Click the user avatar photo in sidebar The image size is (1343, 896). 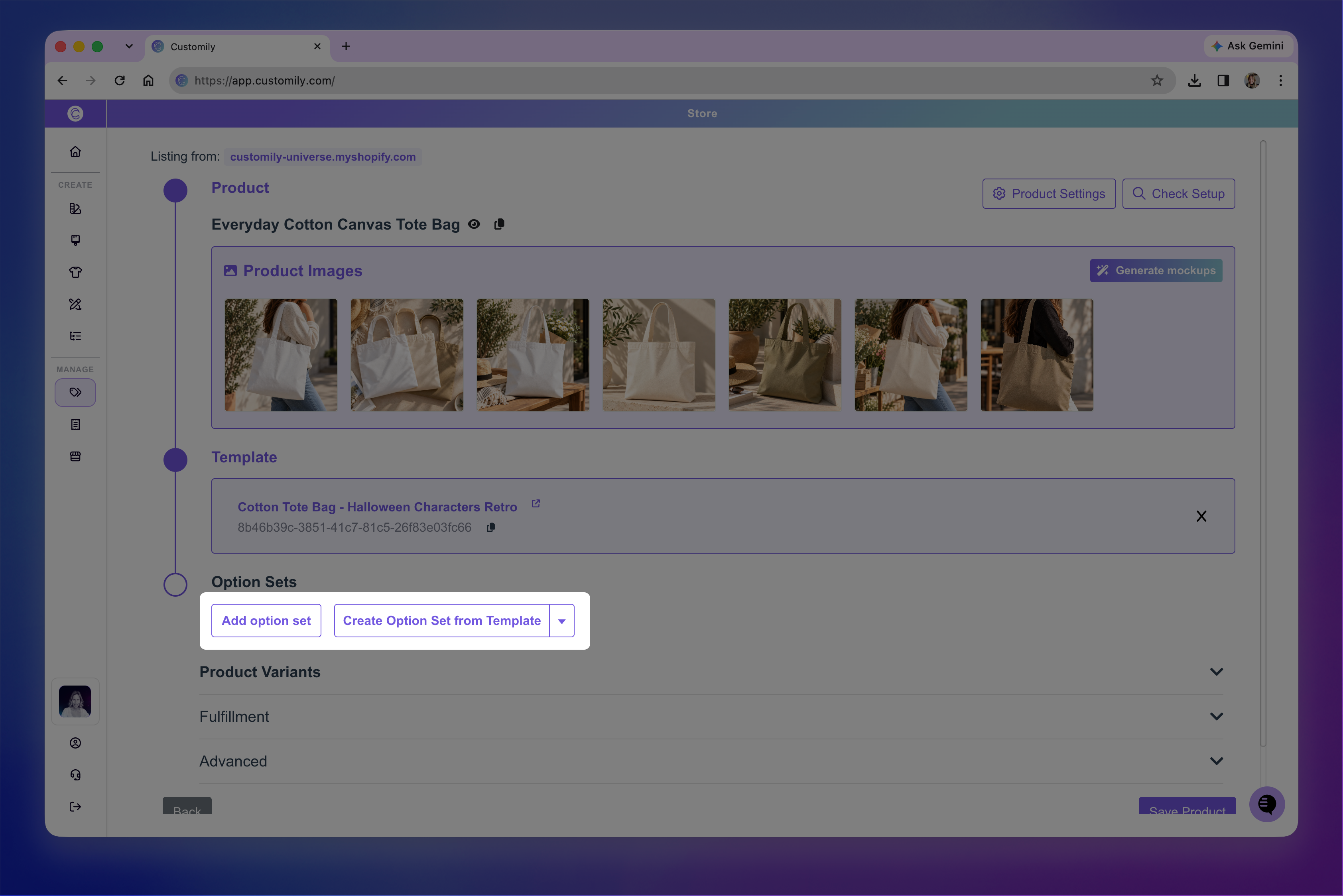point(75,701)
